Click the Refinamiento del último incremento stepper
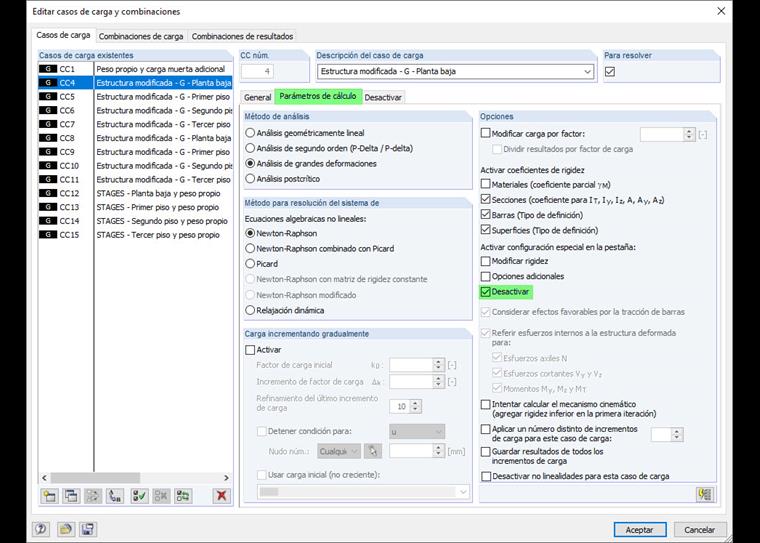Viewport: 760px width, 543px height. [415, 406]
